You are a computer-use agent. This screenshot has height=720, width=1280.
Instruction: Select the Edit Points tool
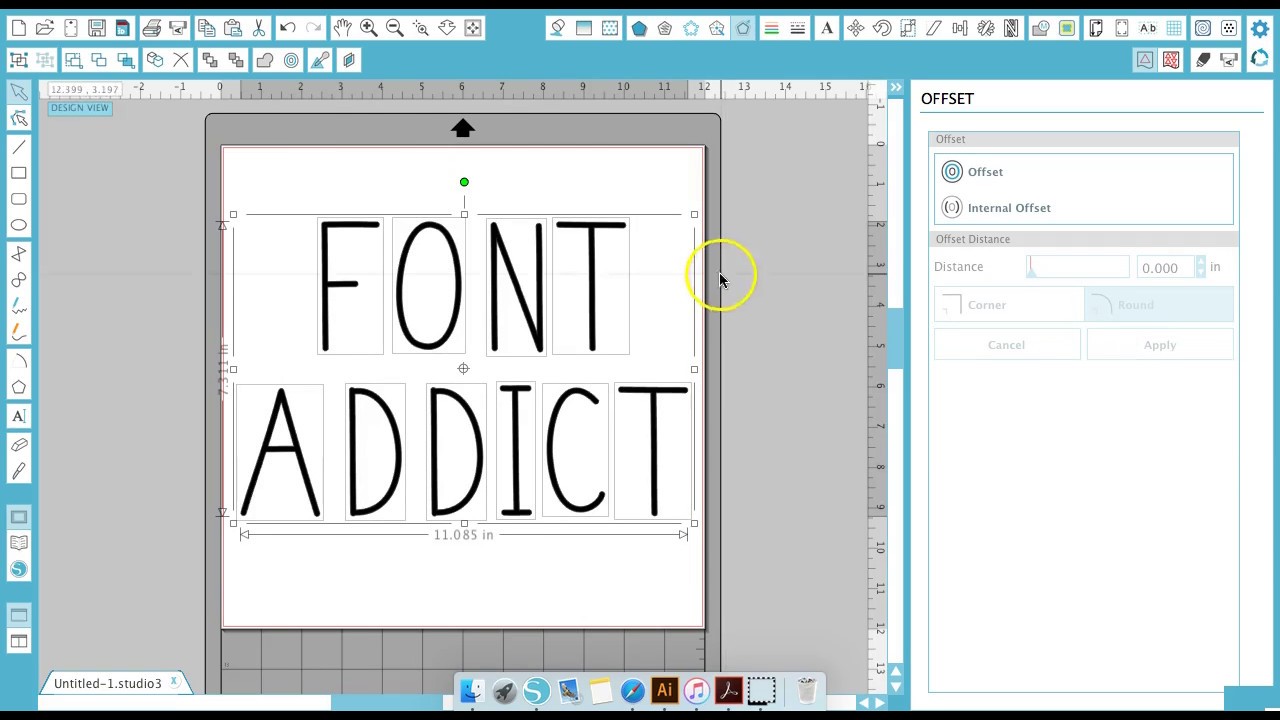(x=19, y=118)
